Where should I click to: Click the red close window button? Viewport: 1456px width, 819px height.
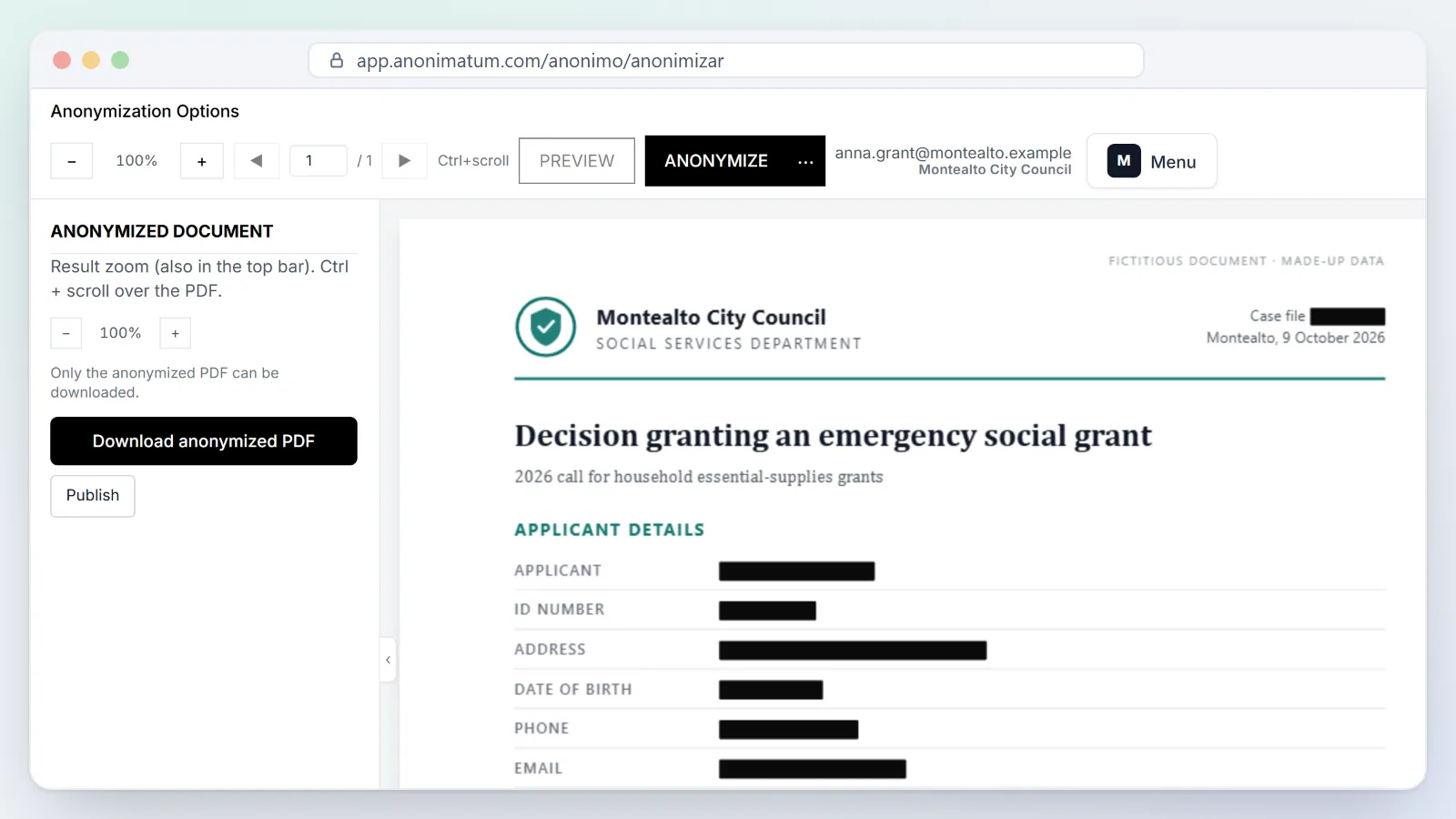[x=62, y=60]
